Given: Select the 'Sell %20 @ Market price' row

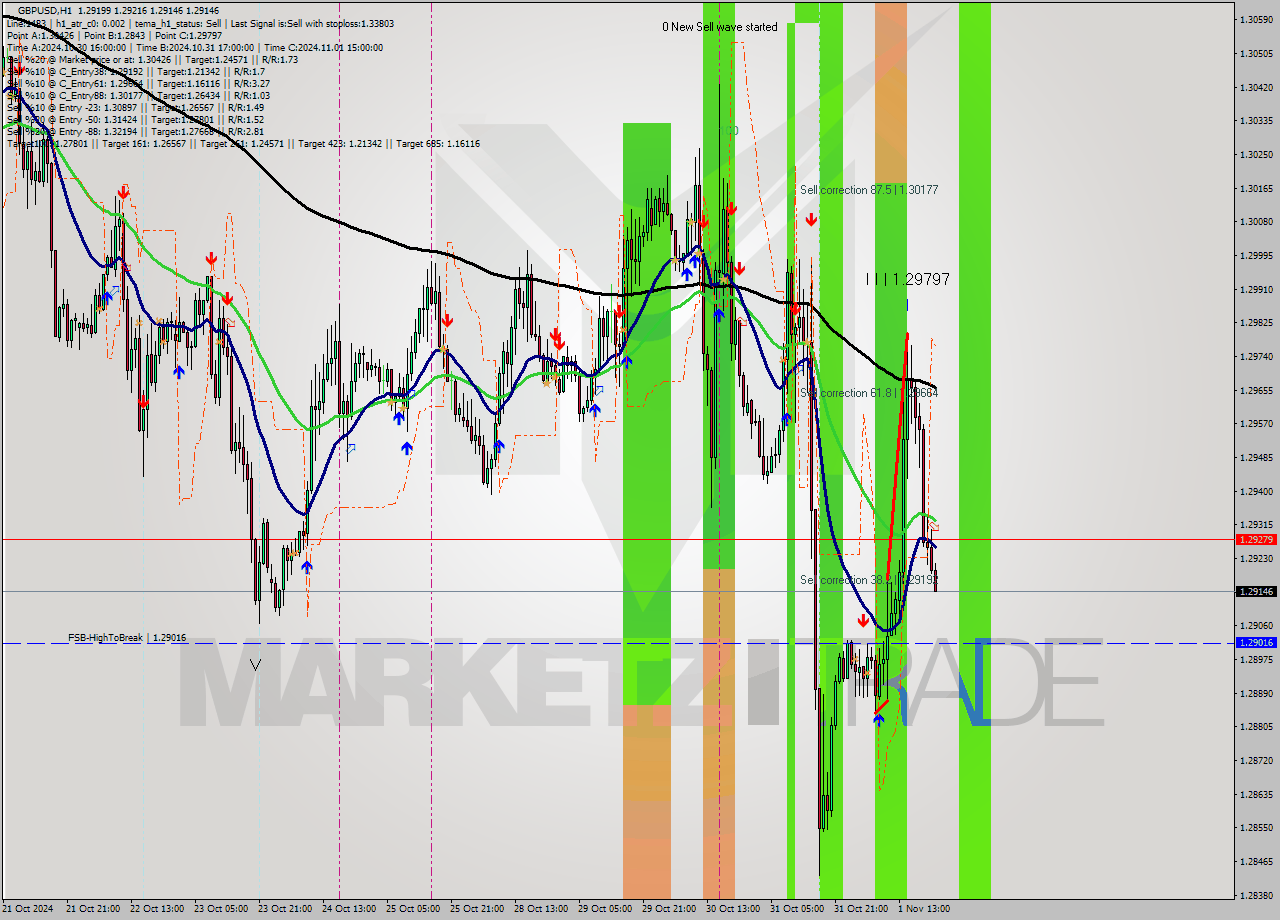Looking at the screenshot, I should (x=152, y=59).
